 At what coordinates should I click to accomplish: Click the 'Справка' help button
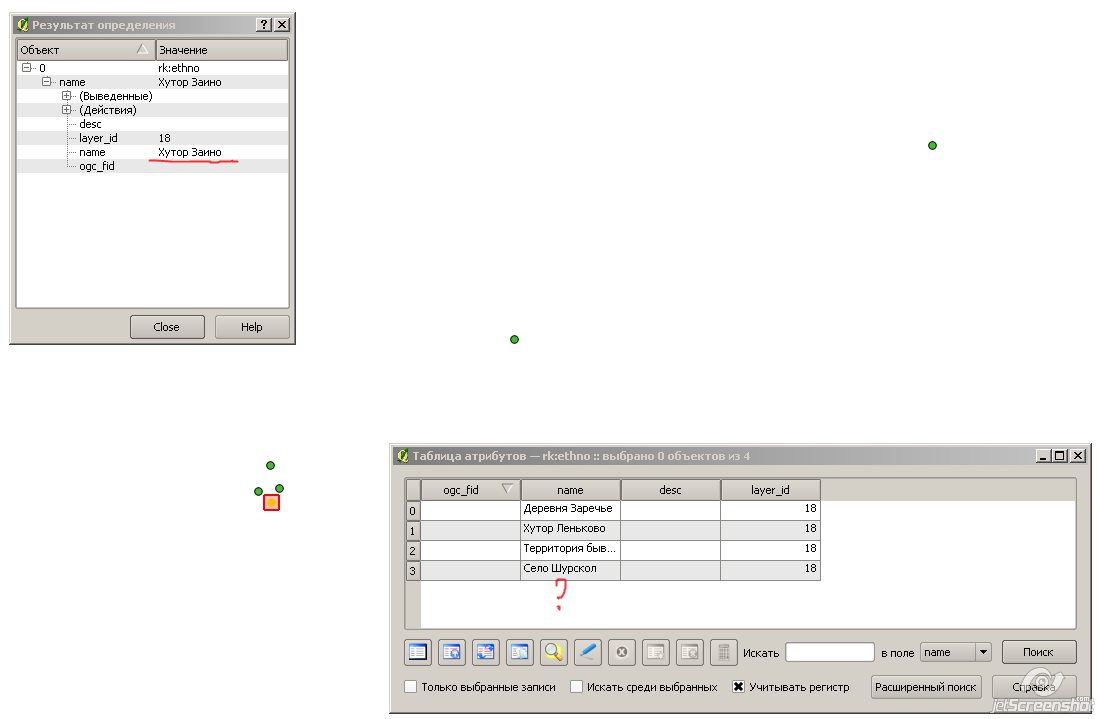tap(1034, 687)
